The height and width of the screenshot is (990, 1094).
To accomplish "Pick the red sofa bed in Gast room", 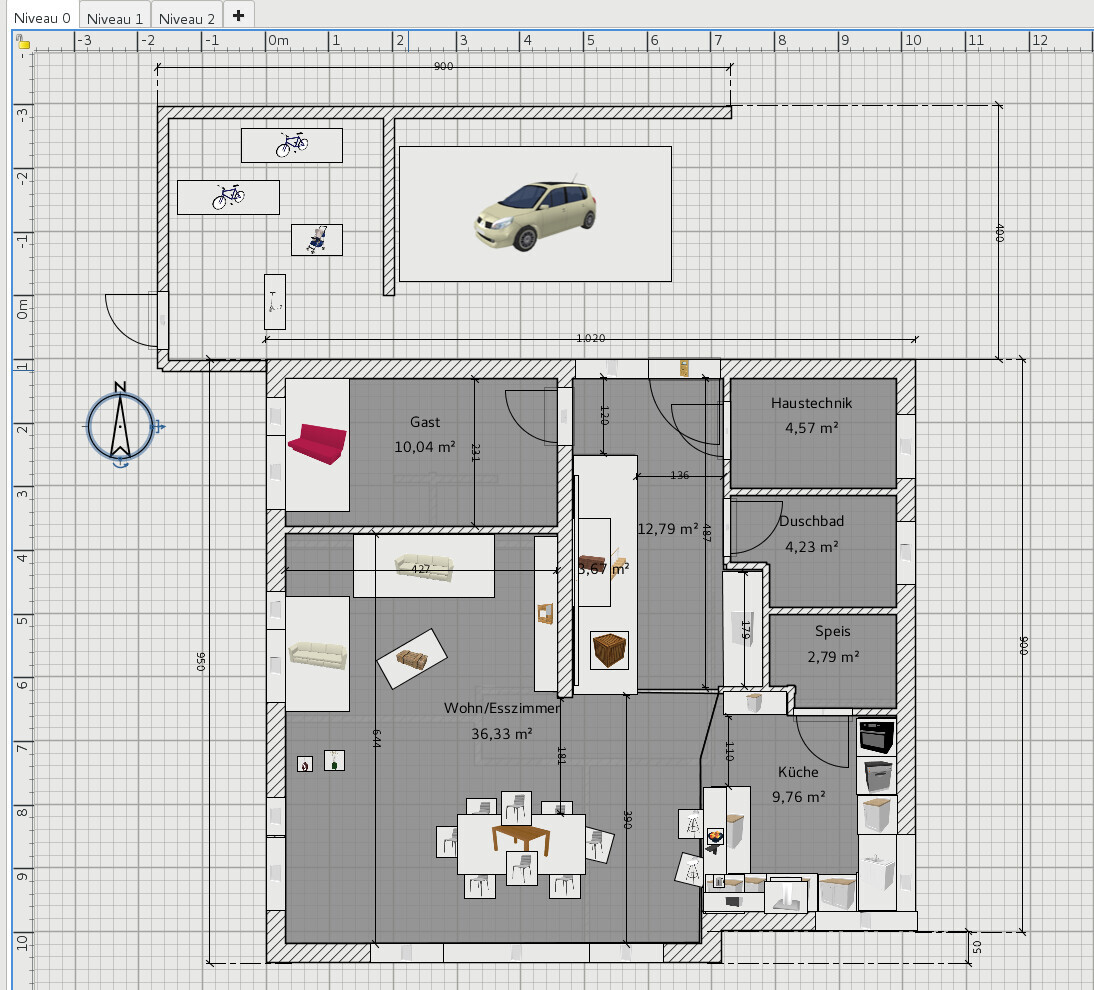I will [317, 445].
